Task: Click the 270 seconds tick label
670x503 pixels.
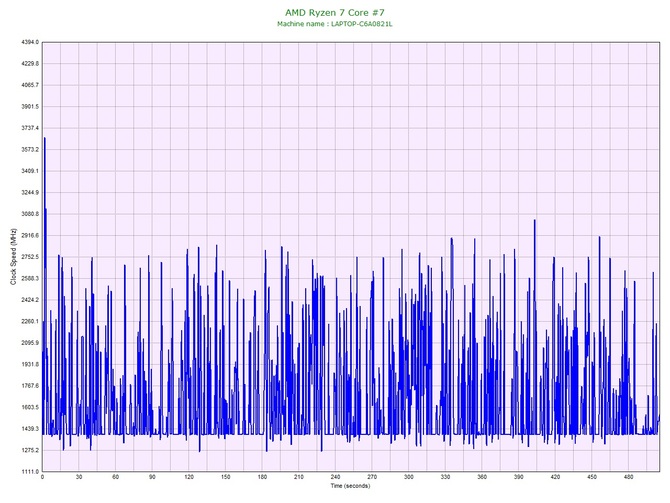Action: click(x=372, y=477)
